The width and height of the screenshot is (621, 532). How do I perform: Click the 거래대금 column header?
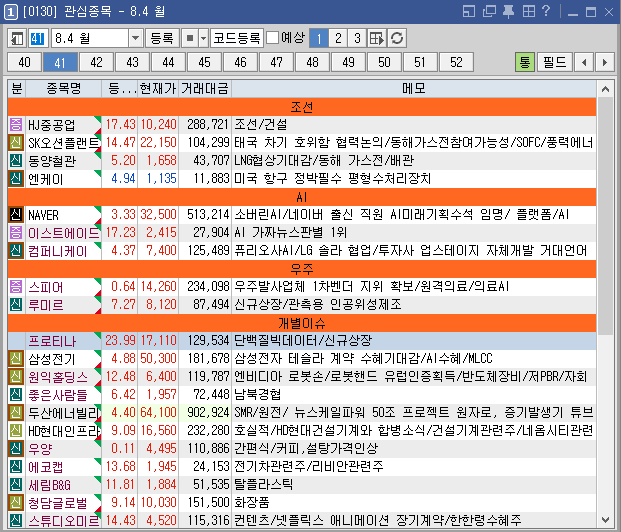[205, 88]
